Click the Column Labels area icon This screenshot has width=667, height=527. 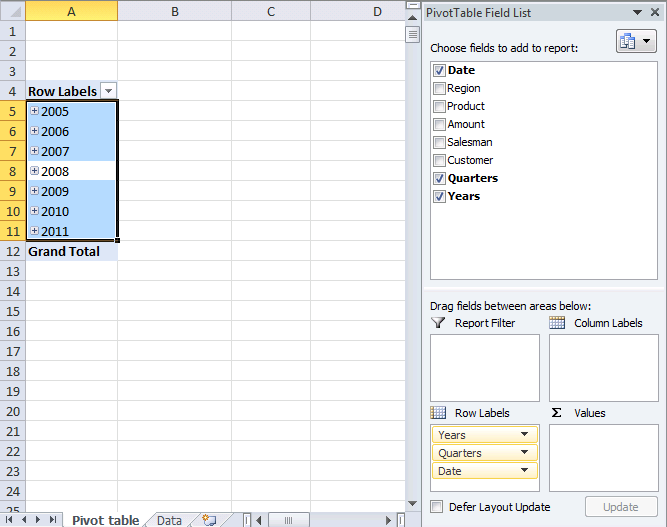coord(557,323)
